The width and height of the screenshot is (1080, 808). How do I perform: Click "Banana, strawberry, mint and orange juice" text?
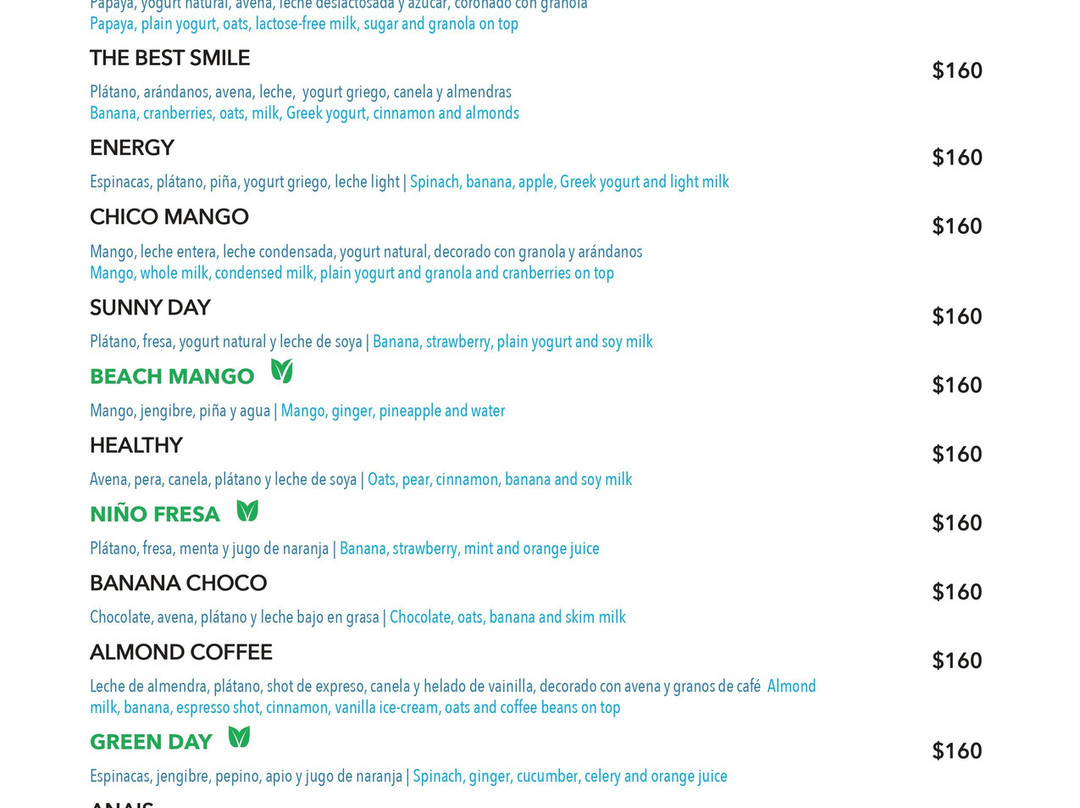pos(469,549)
